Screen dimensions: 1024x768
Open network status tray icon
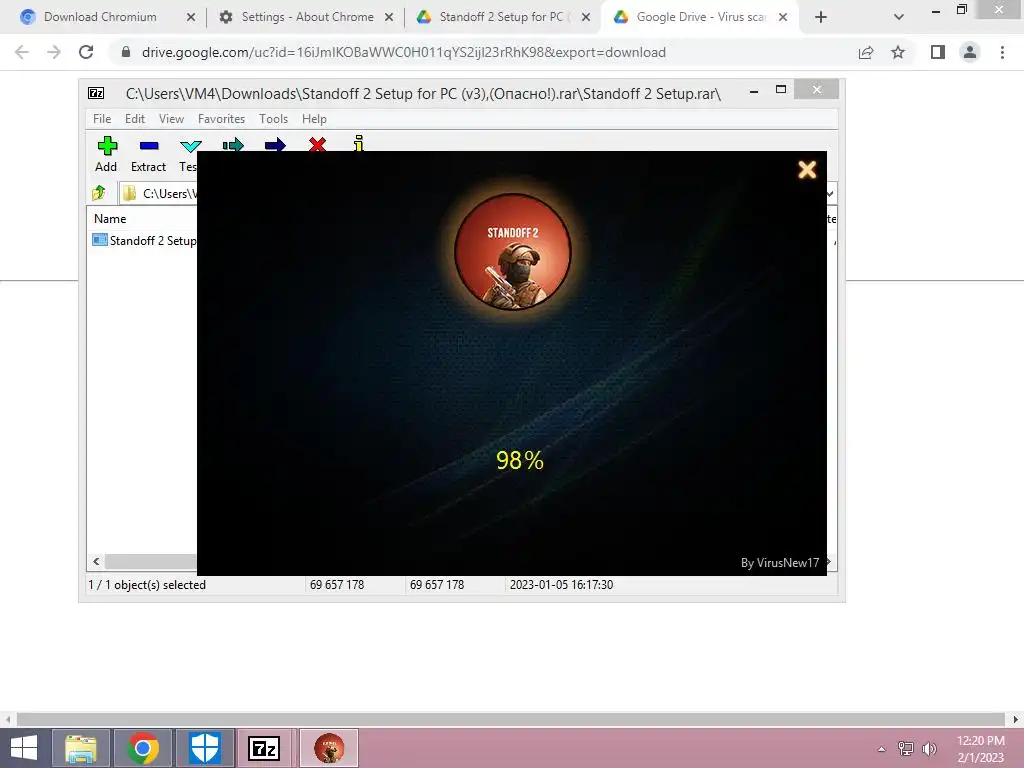(x=906, y=748)
